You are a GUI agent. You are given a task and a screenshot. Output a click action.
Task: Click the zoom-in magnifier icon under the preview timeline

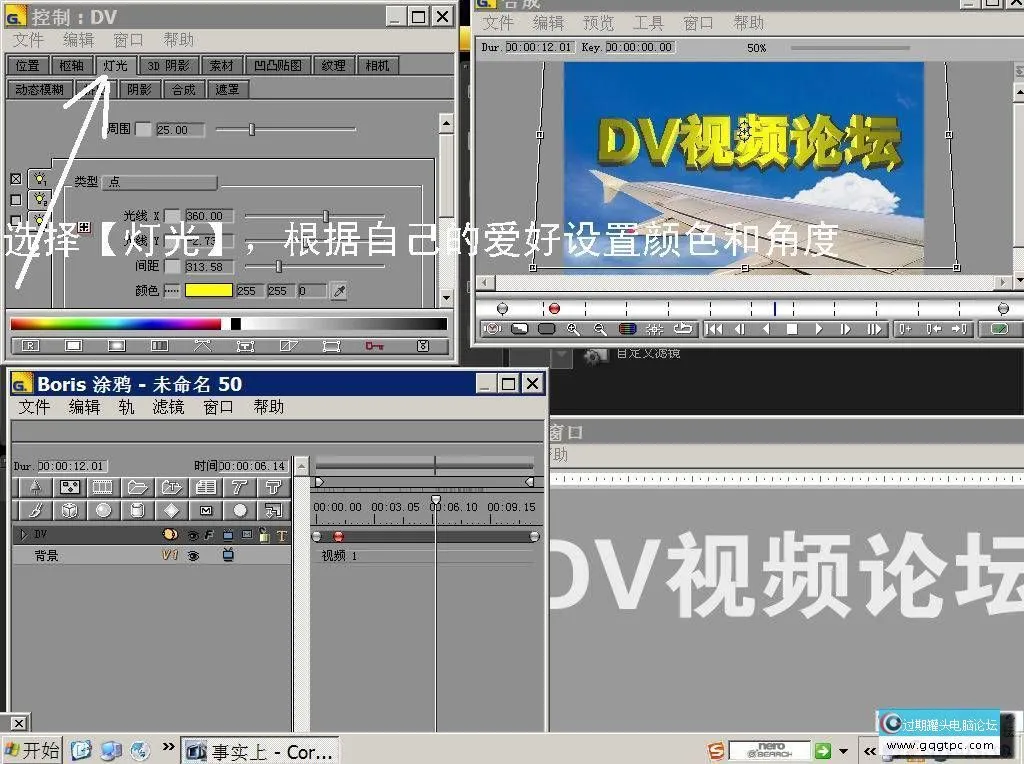tap(573, 328)
